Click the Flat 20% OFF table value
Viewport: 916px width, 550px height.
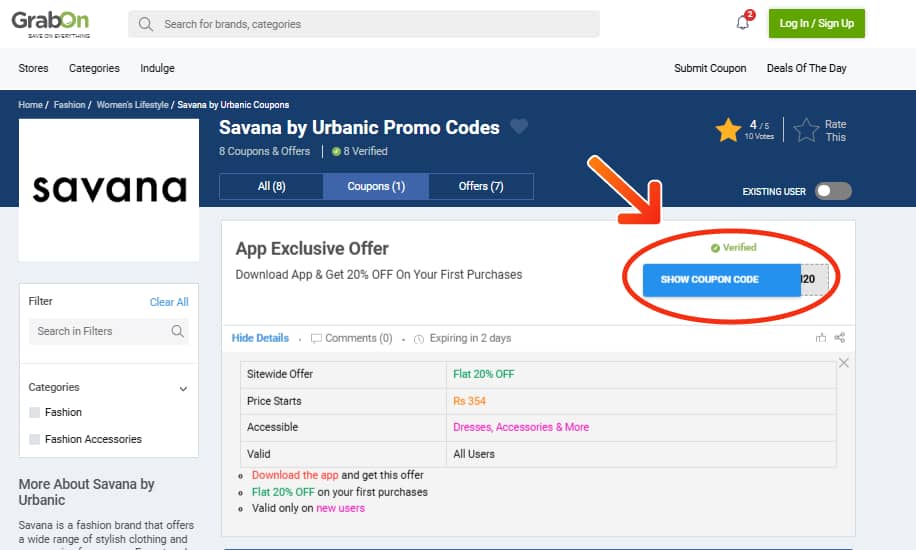pyautogui.click(x=484, y=374)
